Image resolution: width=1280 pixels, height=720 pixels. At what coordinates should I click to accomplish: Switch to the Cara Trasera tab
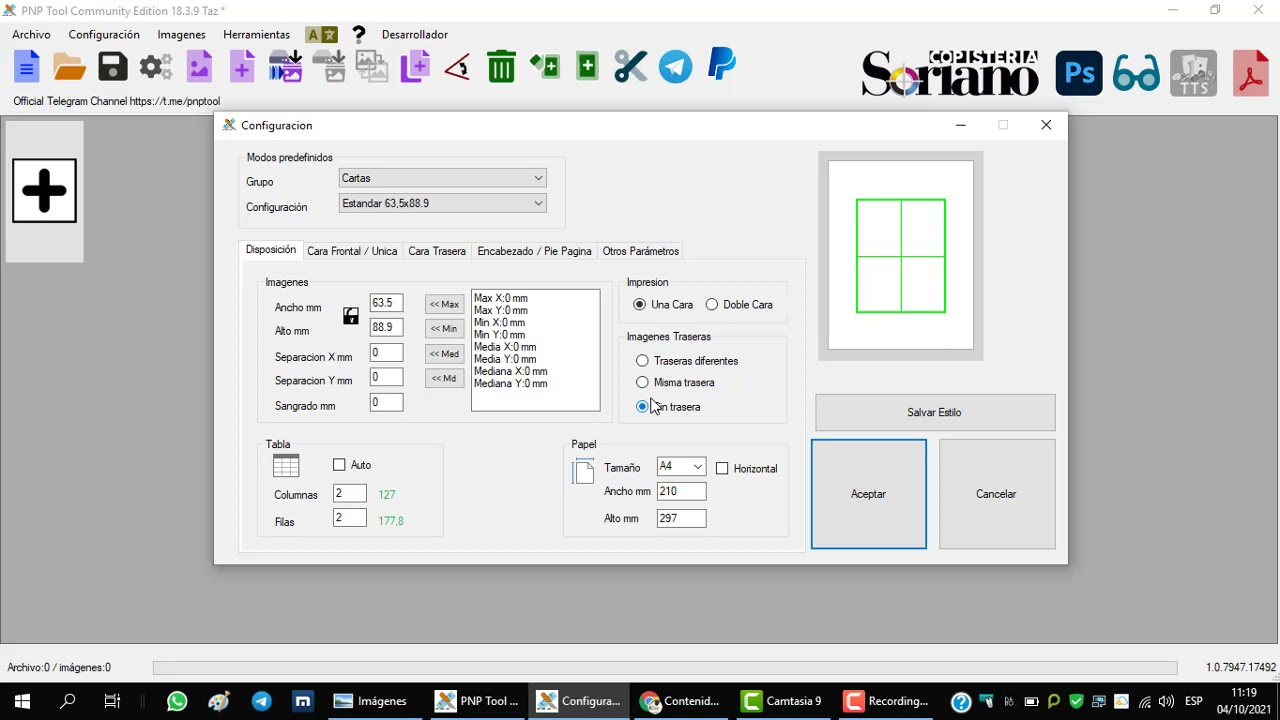tap(437, 251)
